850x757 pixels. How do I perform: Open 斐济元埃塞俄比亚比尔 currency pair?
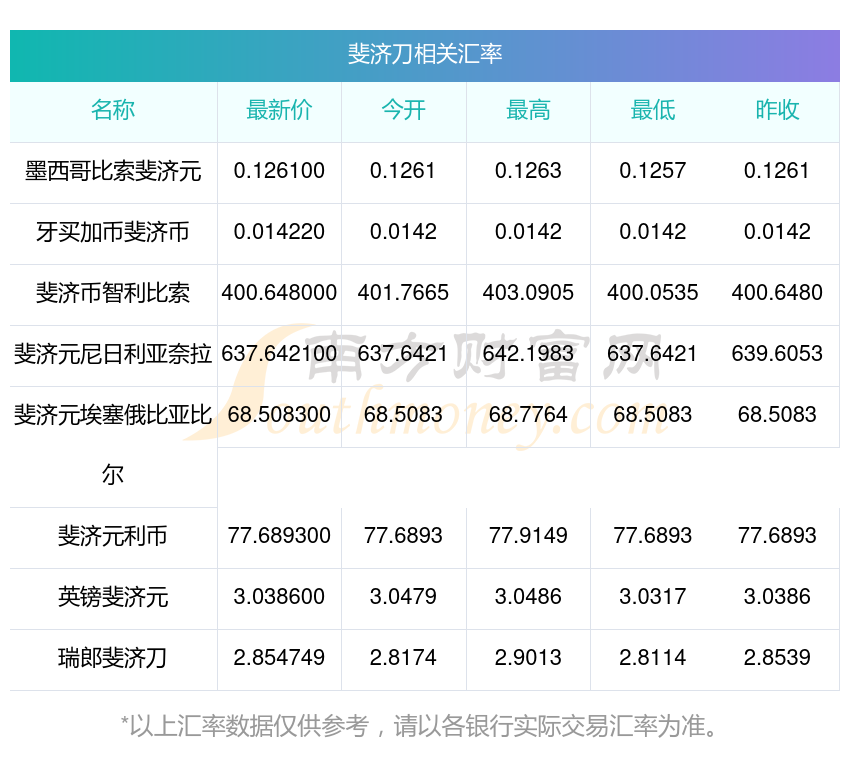pos(113,415)
